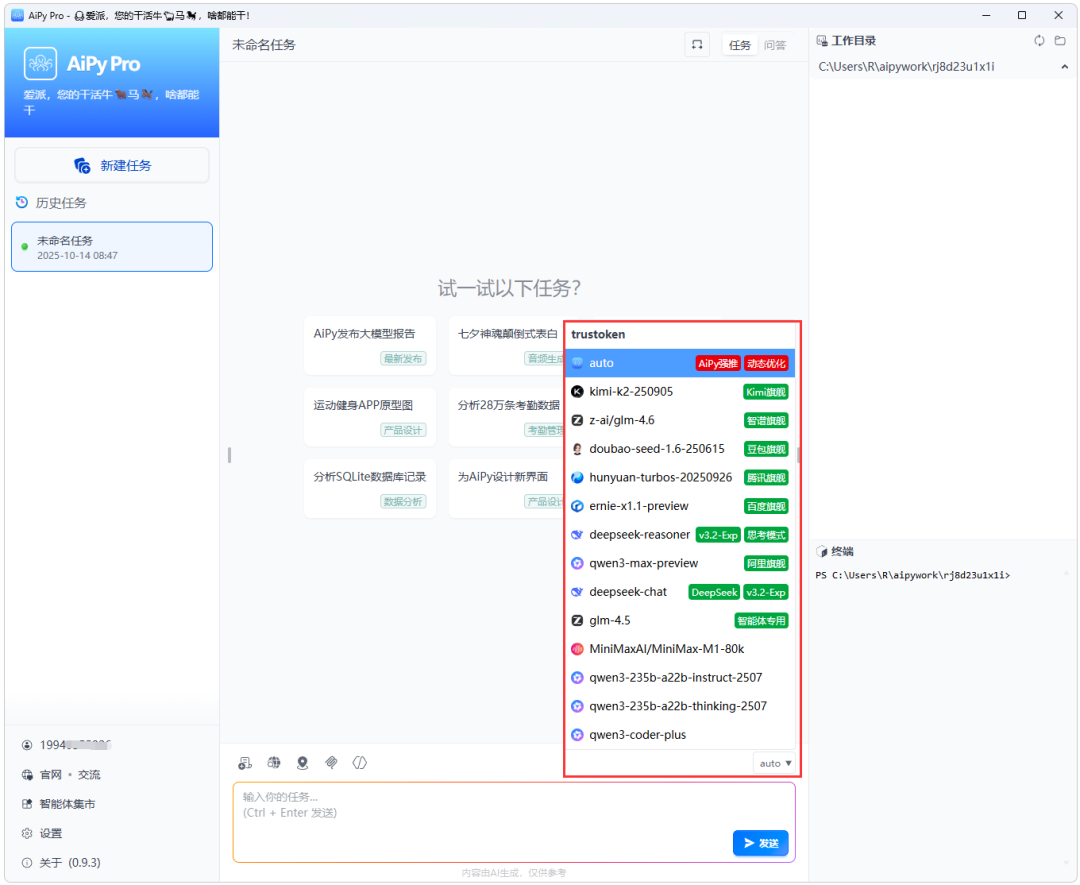Choose z-ai/glm-4.6 model
This screenshot has height=885, width=1080.
point(680,420)
